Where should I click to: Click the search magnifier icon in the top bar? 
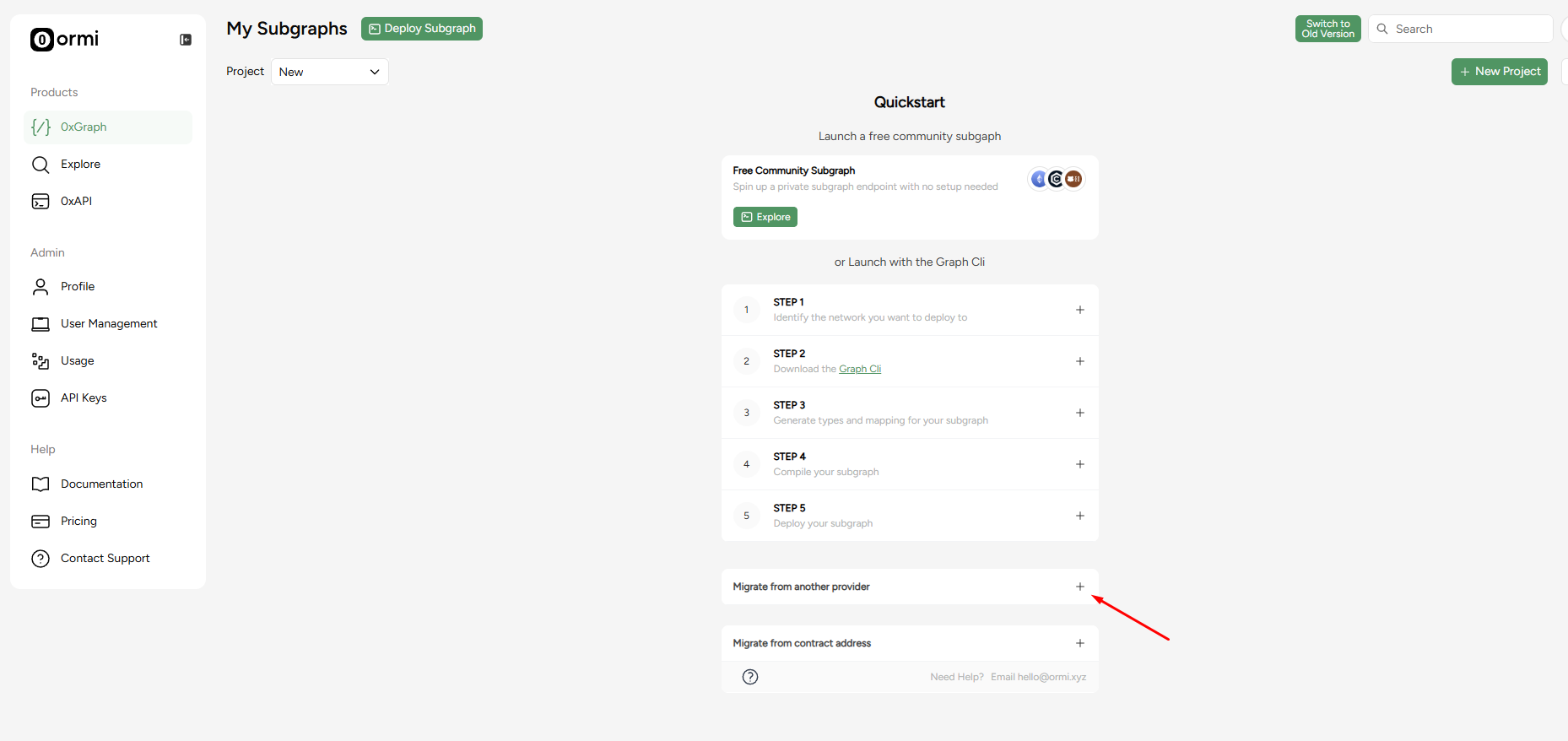pyautogui.click(x=1382, y=29)
